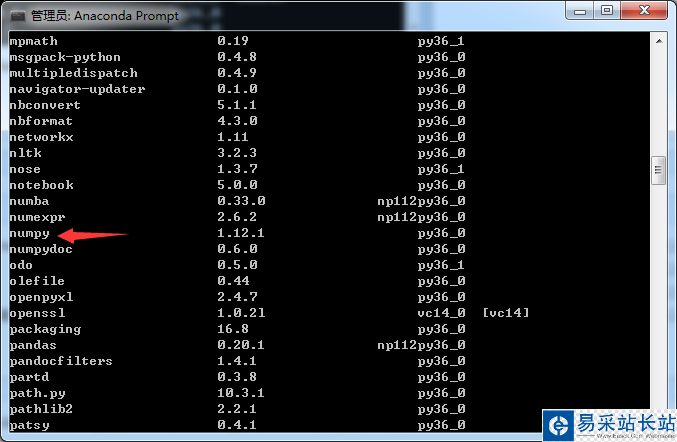Click the nltk package name

coord(25,153)
